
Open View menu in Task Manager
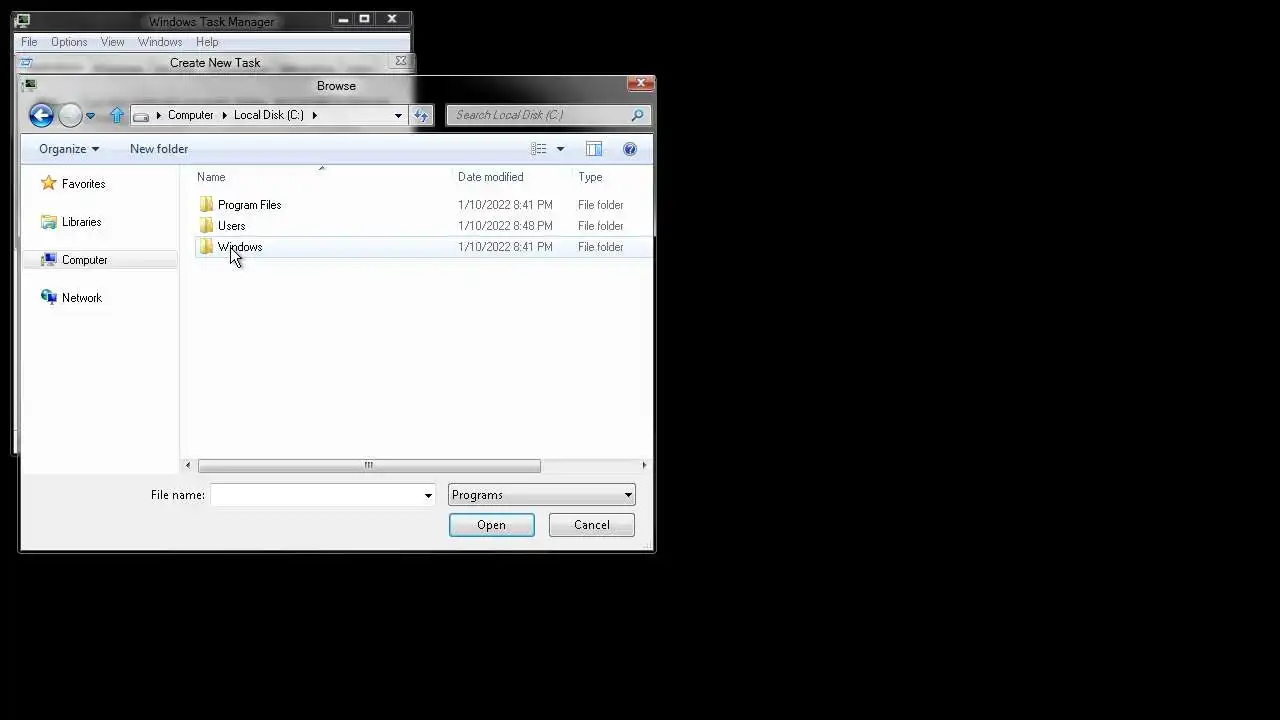coord(112,42)
